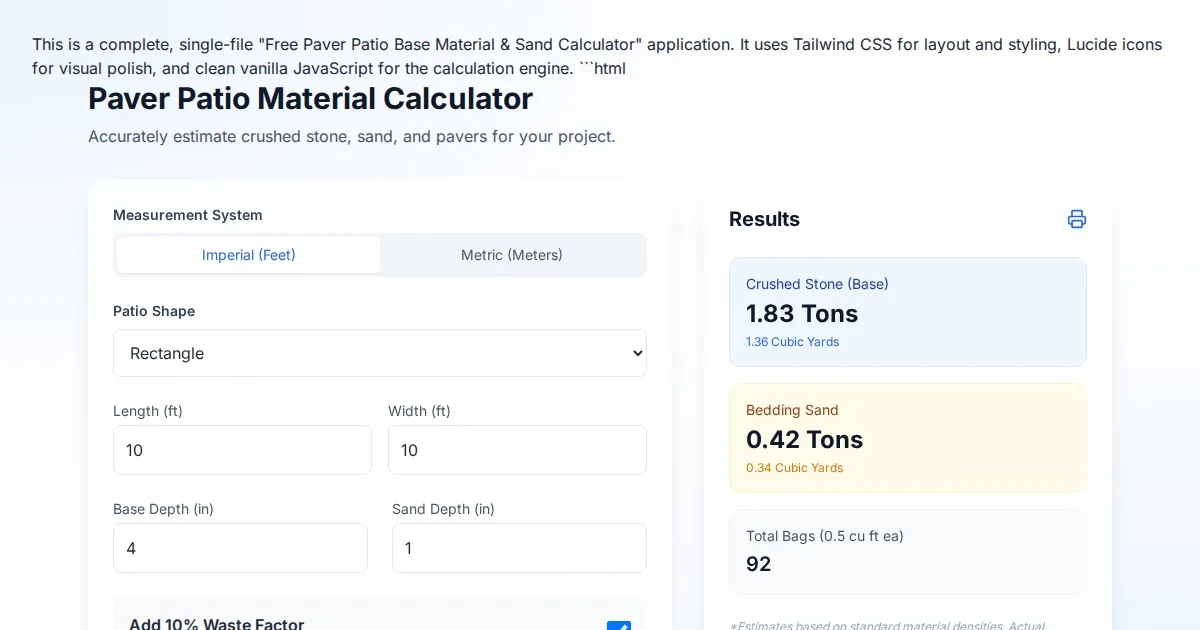Click the Add 10% Waste Factor label

coord(216,624)
